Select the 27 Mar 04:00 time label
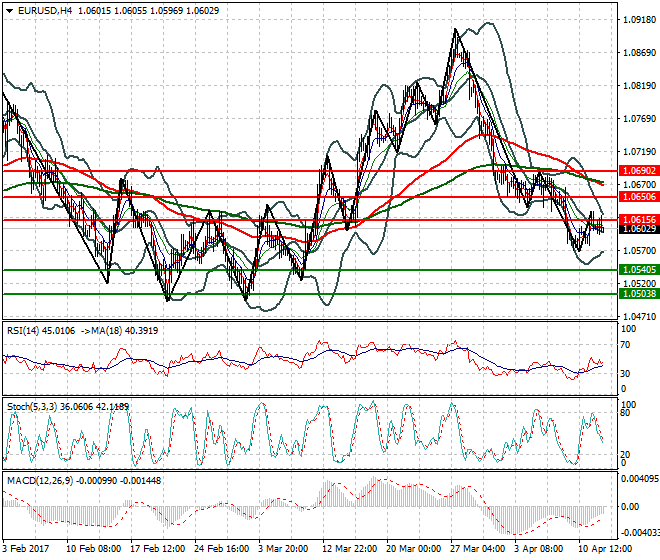This screenshot has height=560, width=660. 478,549
